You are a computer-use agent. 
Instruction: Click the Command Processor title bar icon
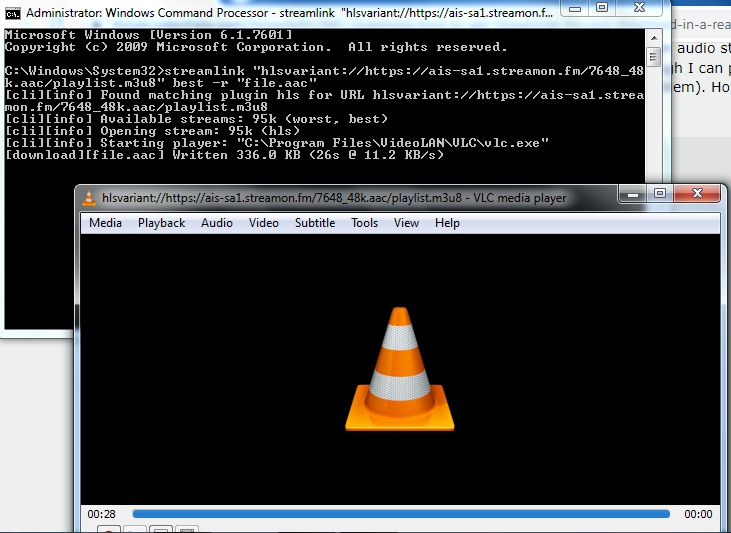coord(13,13)
